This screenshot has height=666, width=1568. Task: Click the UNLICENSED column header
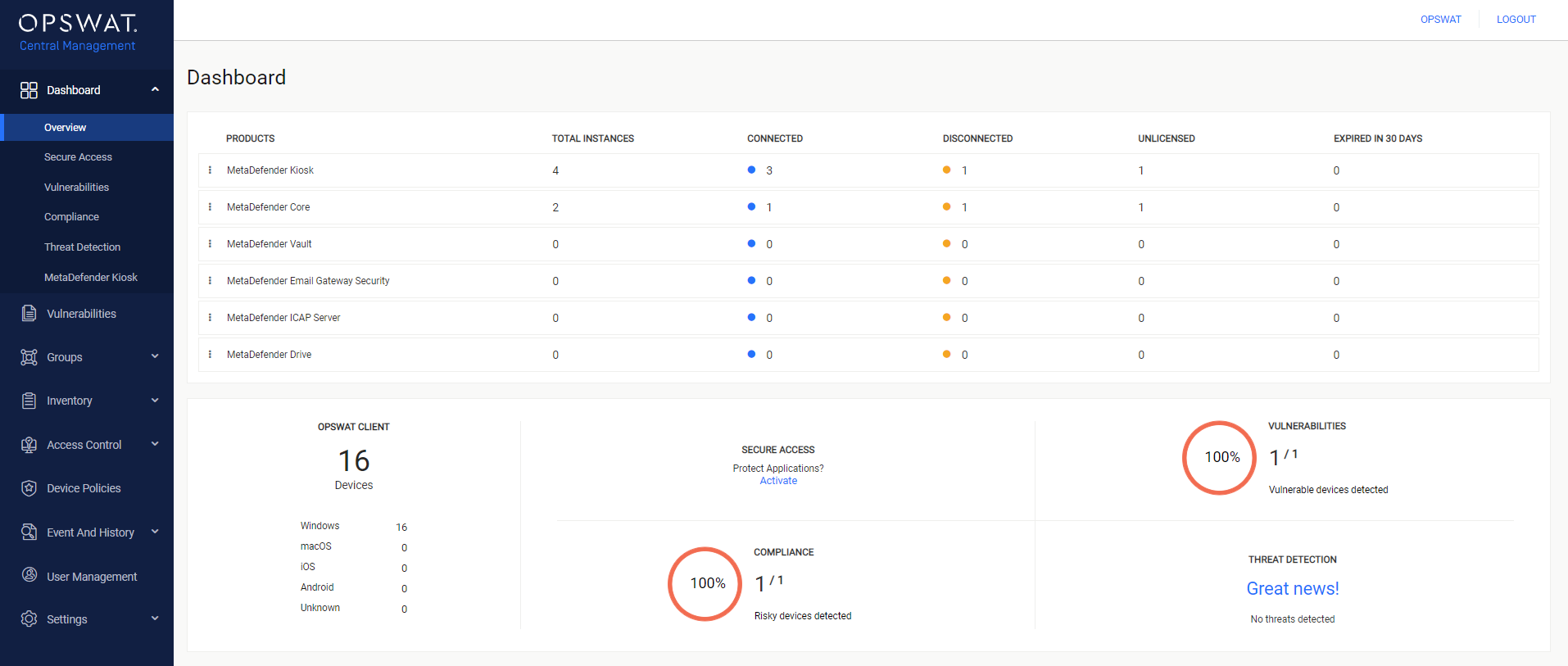click(1166, 138)
